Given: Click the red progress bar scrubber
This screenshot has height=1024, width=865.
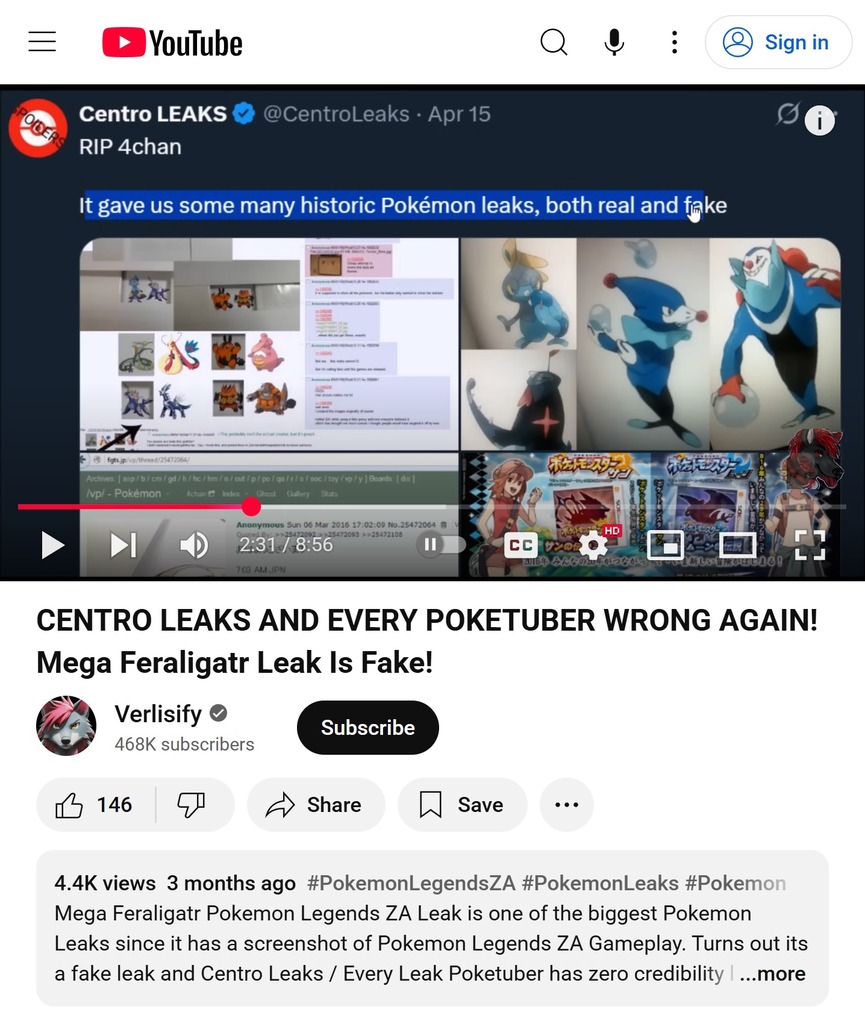Looking at the screenshot, I should (251, 506).
